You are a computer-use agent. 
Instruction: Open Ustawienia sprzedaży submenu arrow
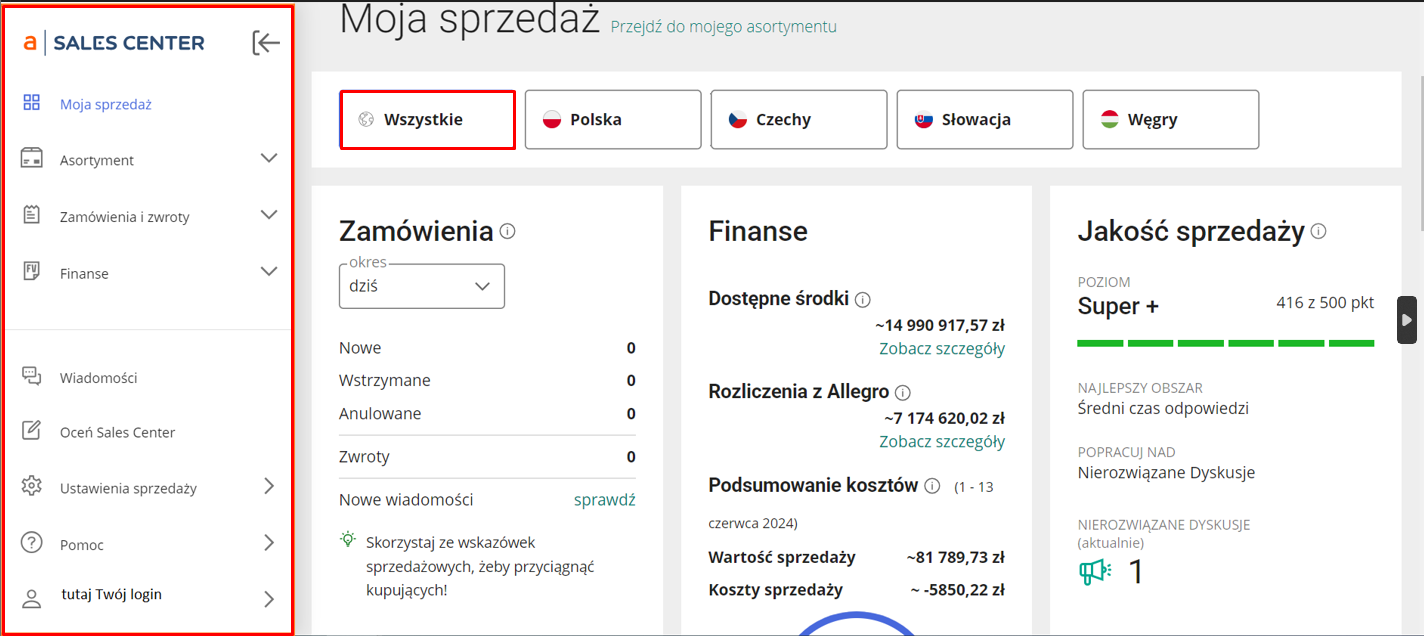click(x=268, y=486)
